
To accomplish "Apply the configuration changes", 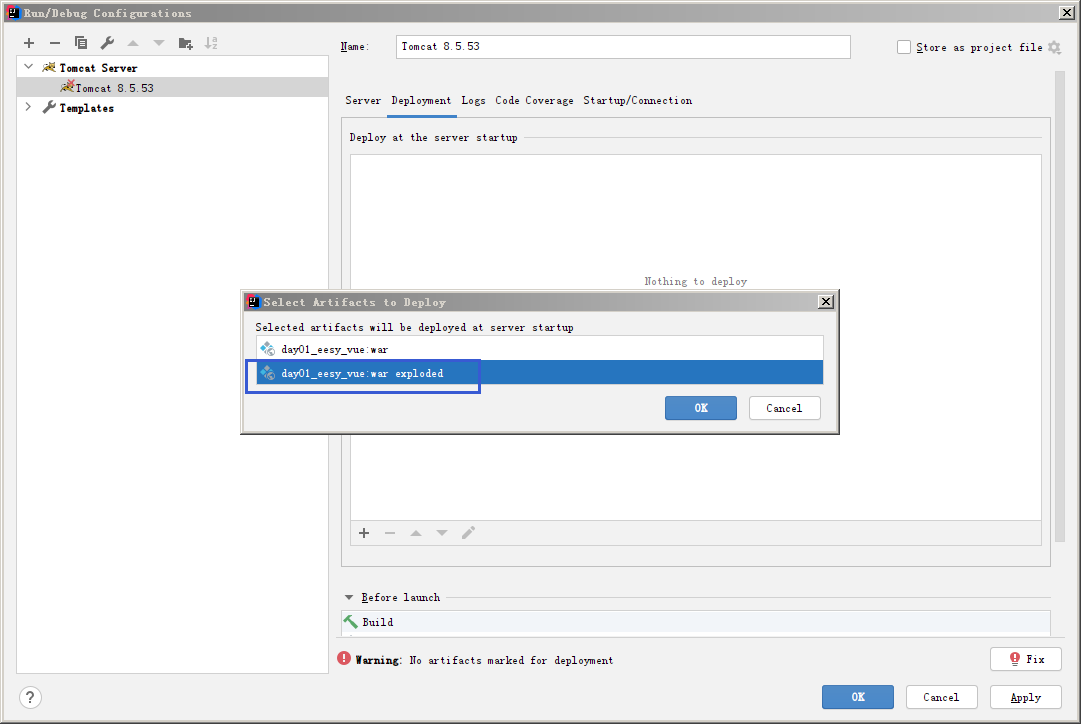I will (x=1026, y=697).
